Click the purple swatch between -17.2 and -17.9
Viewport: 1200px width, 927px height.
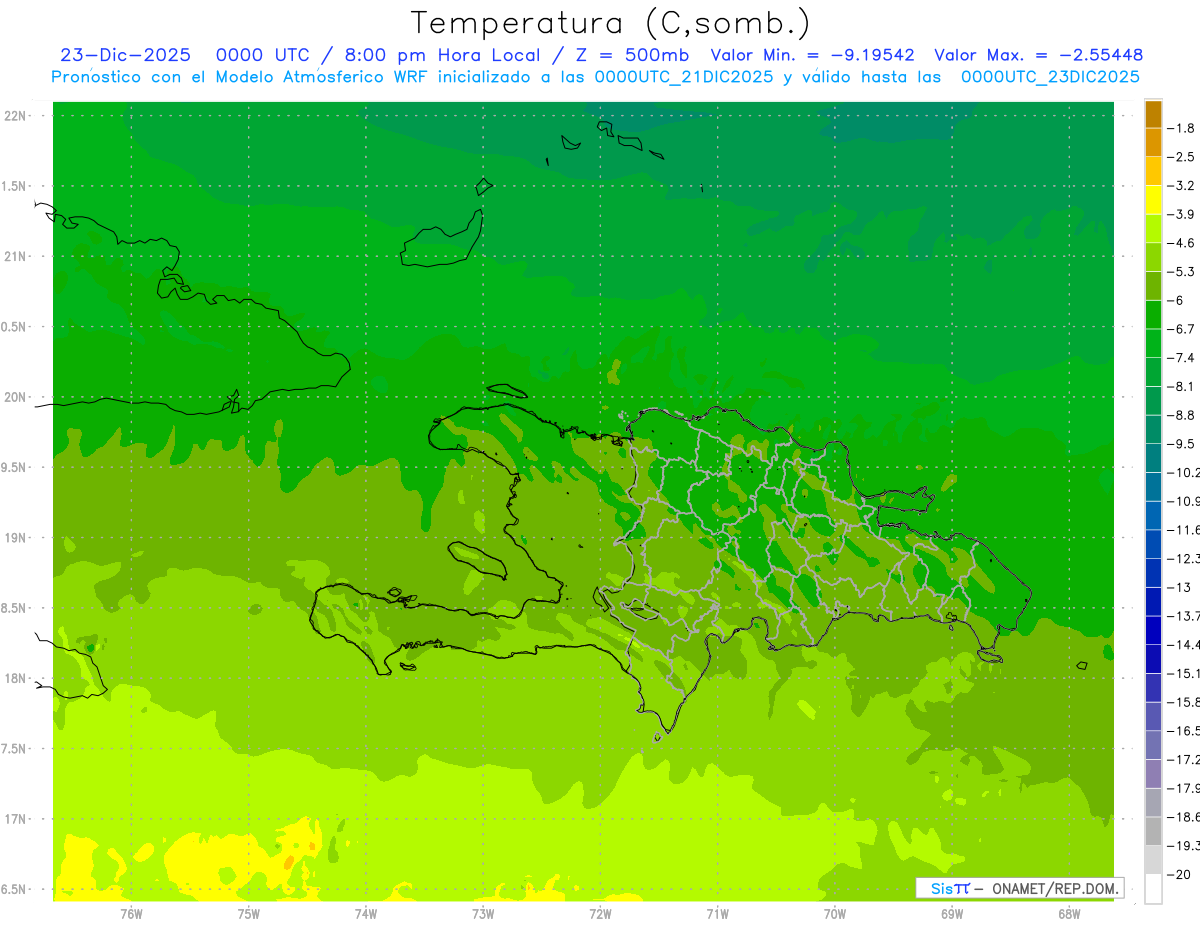click(x=1153, y=774)
